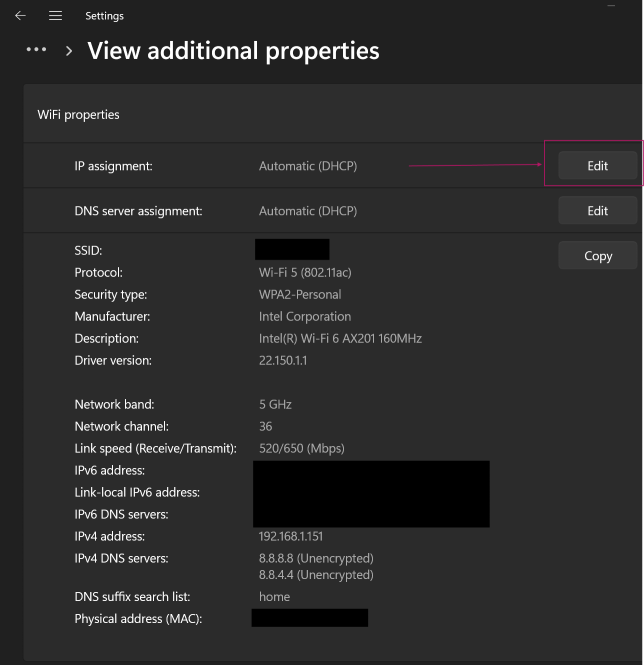Select network channel value 36
The width and height of the screenshot is (644, 665).
(x=266, y=426)
